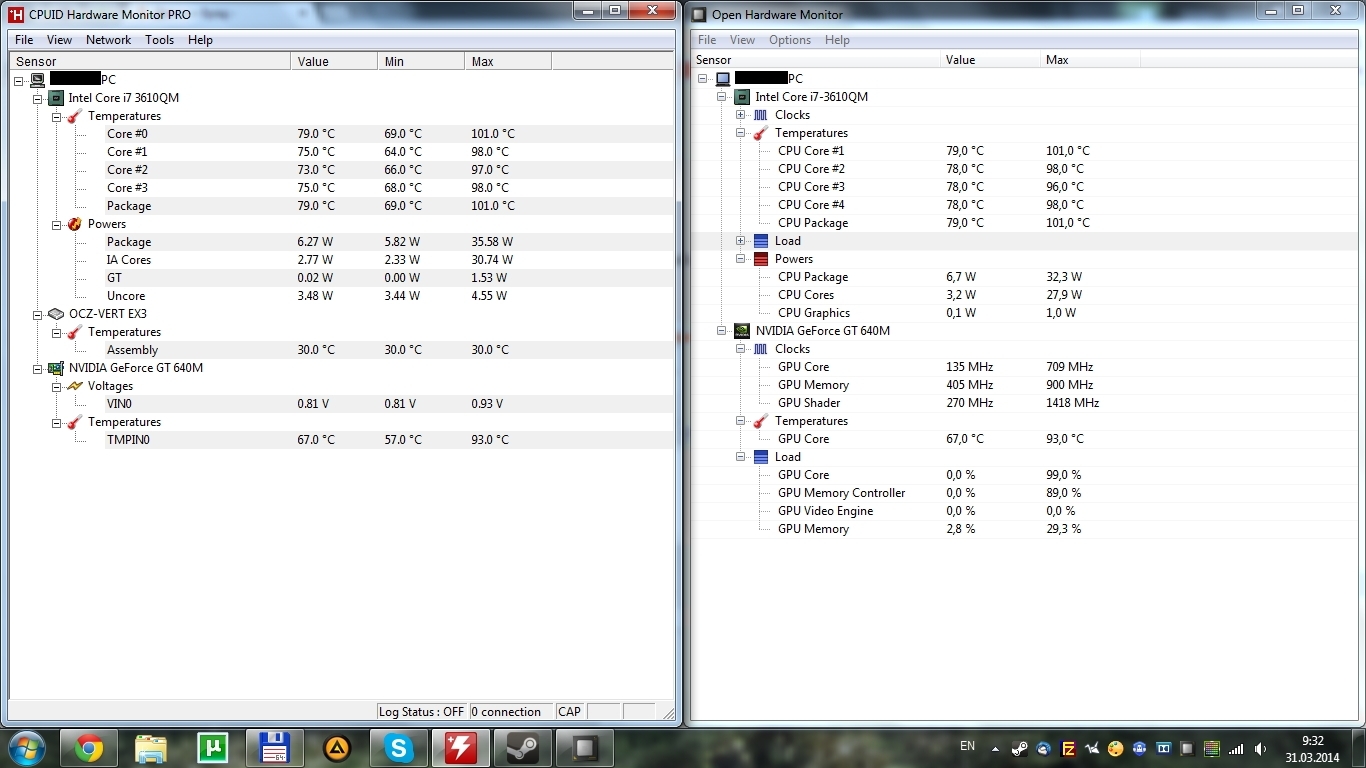
Task: Select the GPU Memory Controller row
Action: coord(1024,493)
